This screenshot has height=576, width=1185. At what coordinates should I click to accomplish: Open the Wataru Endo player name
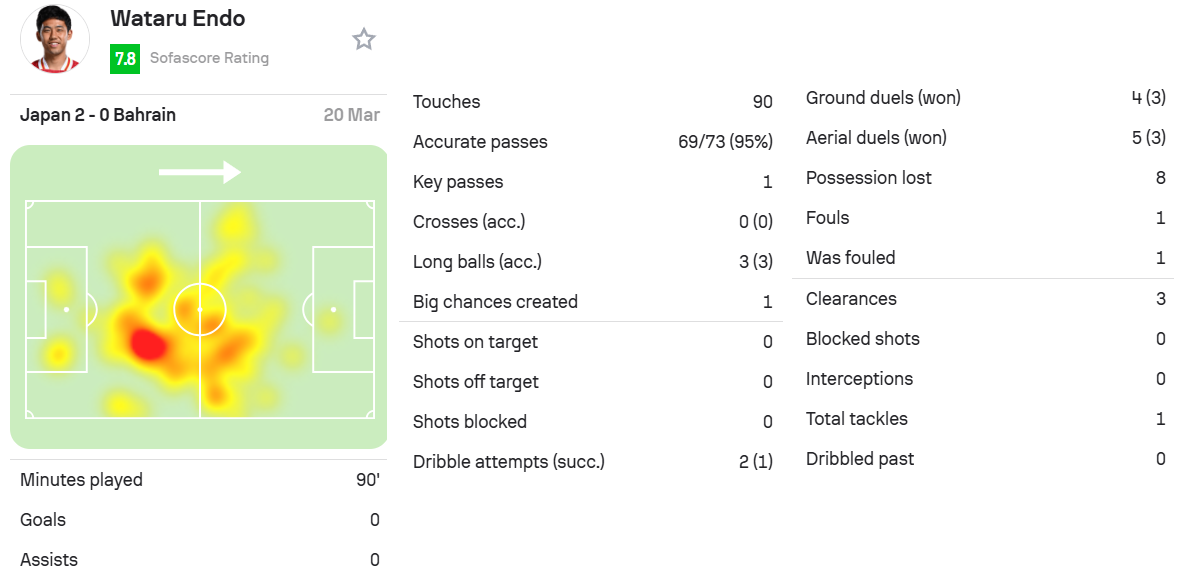pos(178,18)
